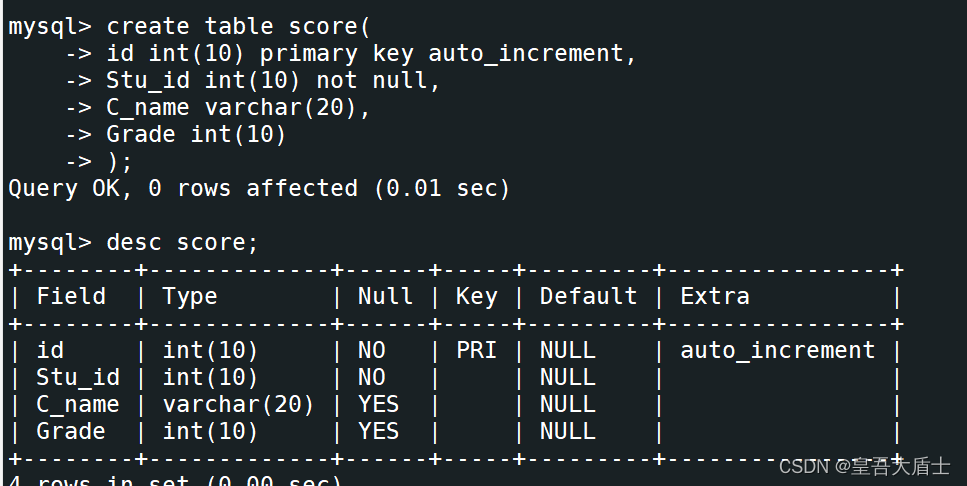Click the CSDN watermark text
The height and width of the screenshot is (486, 967).
tap(864, 466)
